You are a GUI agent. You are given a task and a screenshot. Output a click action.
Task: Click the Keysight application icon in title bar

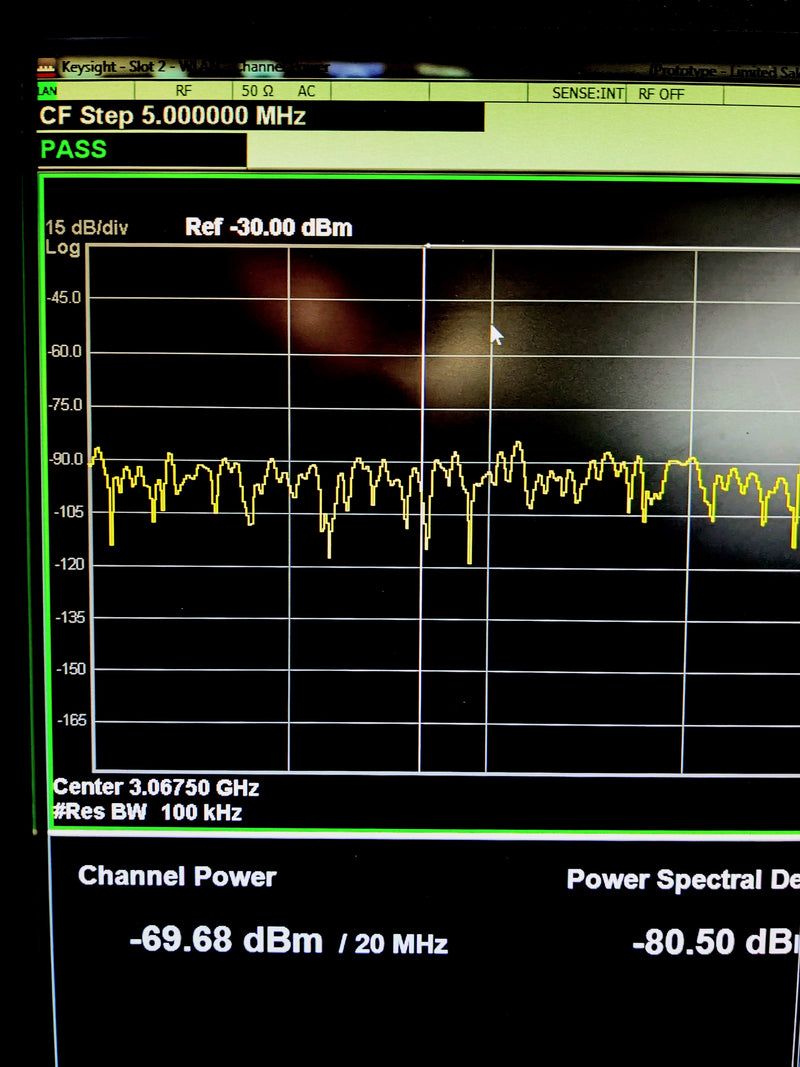(x=46, y=67)
